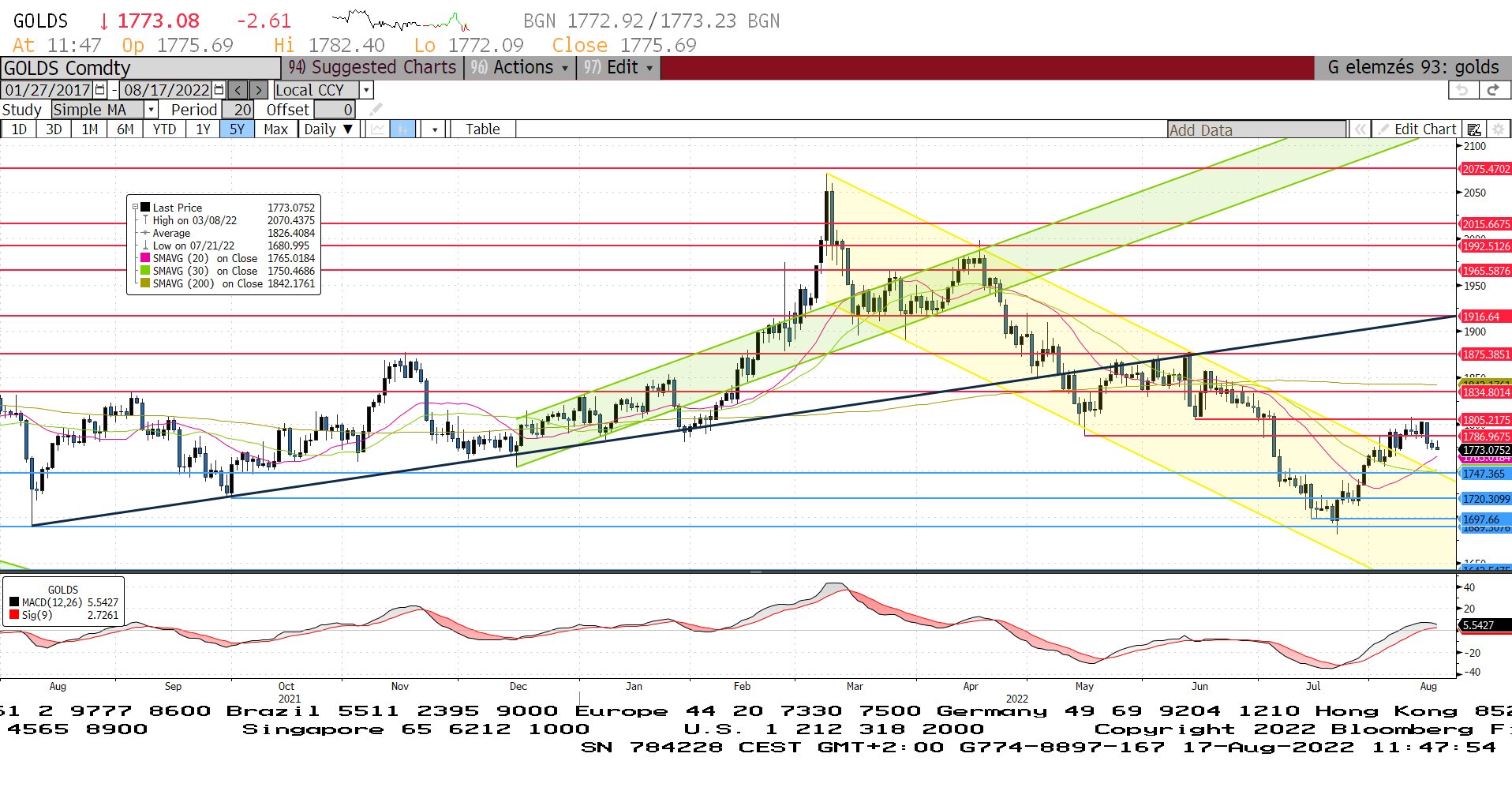Open the Daily periodicity dropdown
The height and width of the screenshot is (791, 1512).
(x=329, y=129)
